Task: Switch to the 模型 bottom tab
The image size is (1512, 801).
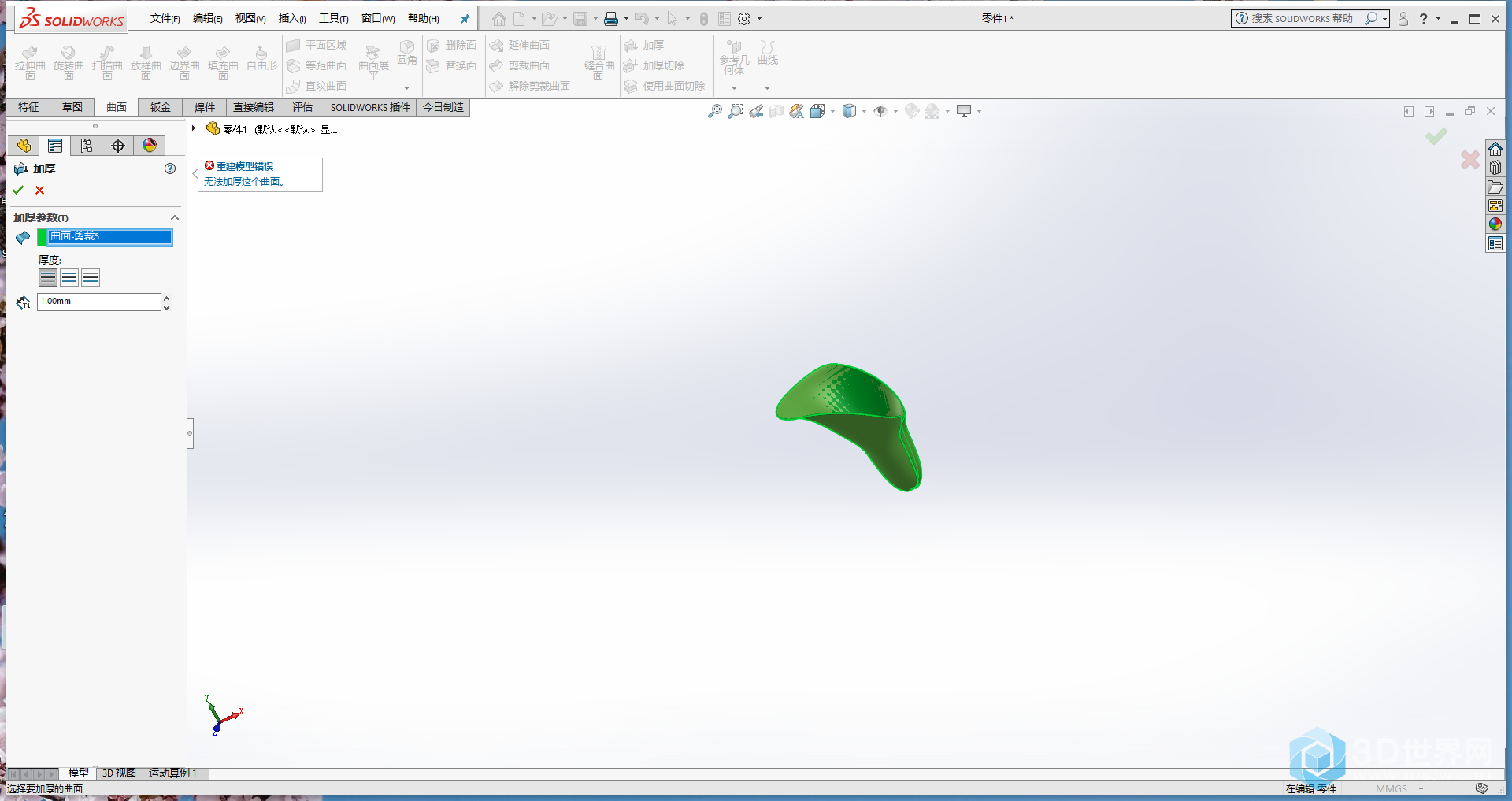Action: [x=79, y=773]
